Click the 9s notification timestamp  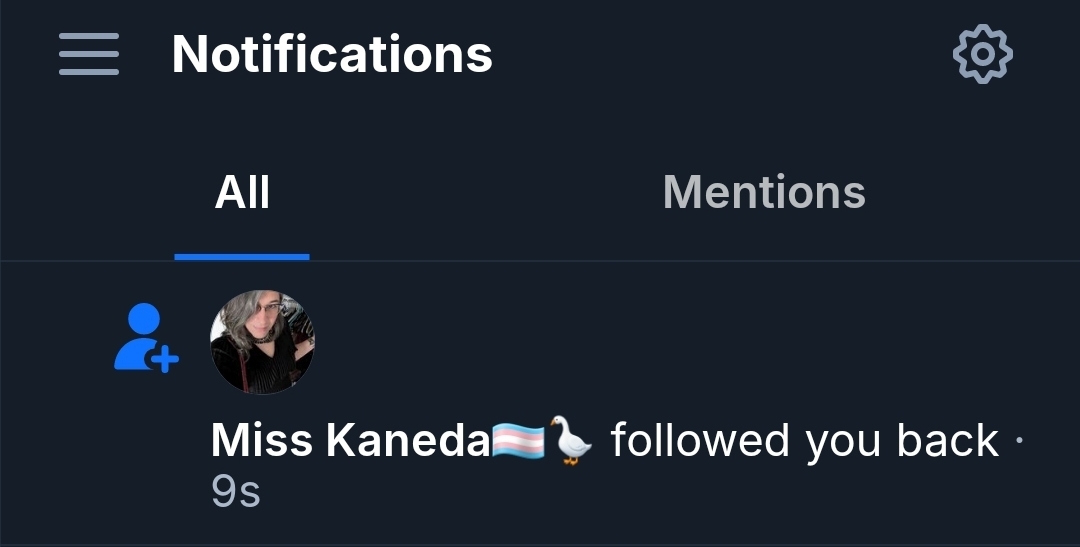pyautogui.click(x=236, y=492)
